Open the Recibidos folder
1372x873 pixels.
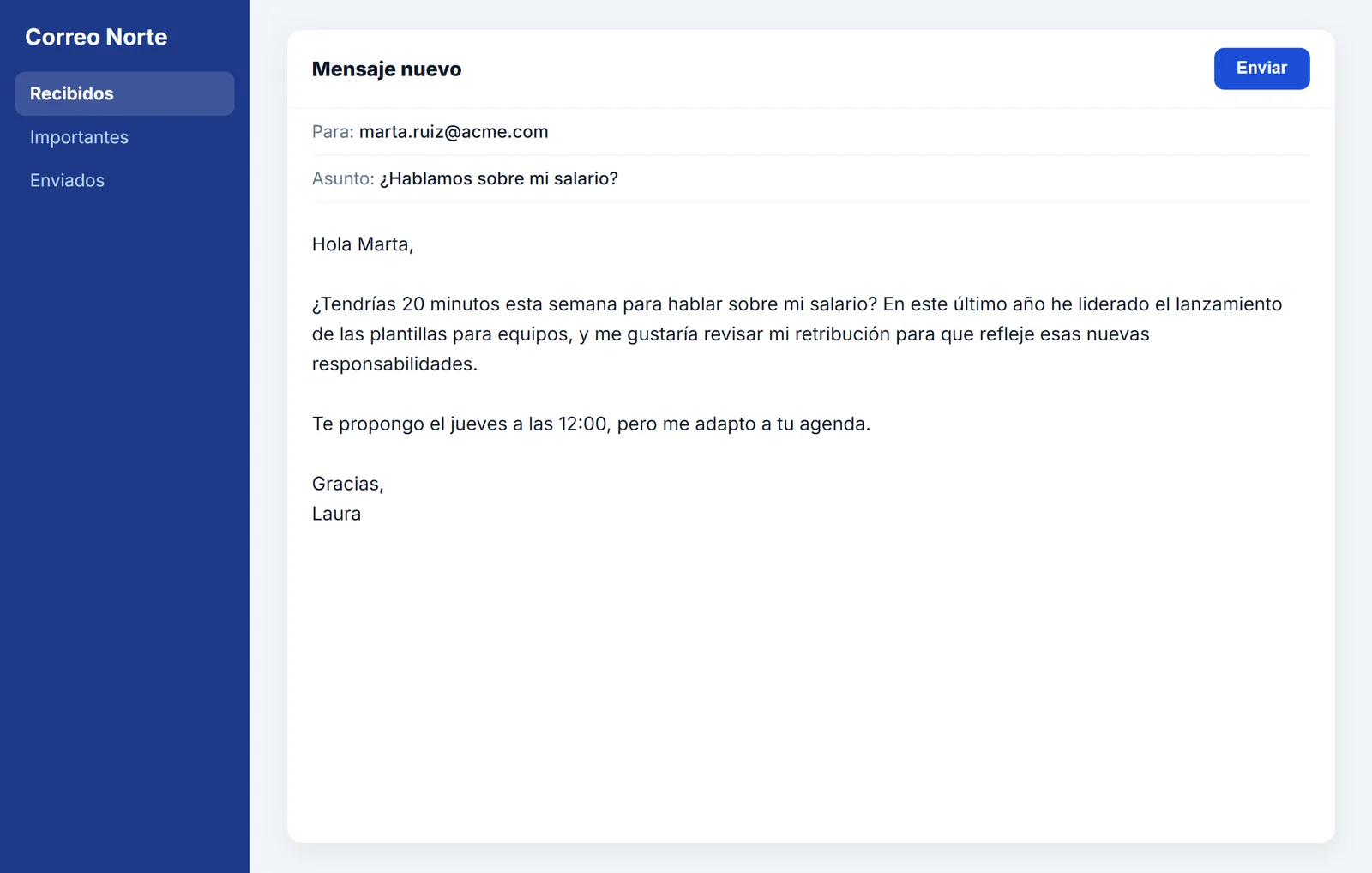[124, 93]
